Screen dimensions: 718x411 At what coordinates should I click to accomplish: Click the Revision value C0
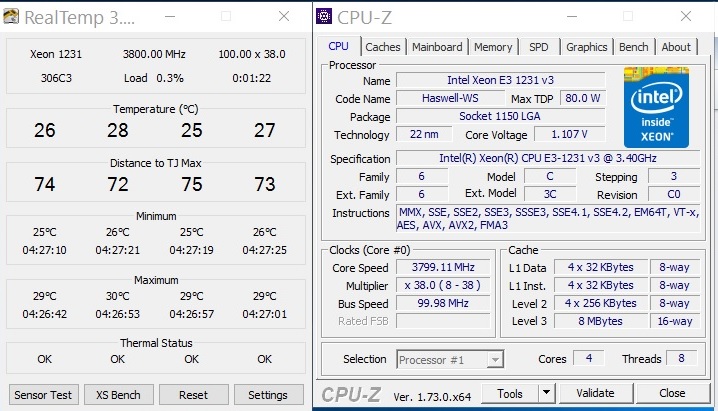pyautogui.click(x=674, y=194)
